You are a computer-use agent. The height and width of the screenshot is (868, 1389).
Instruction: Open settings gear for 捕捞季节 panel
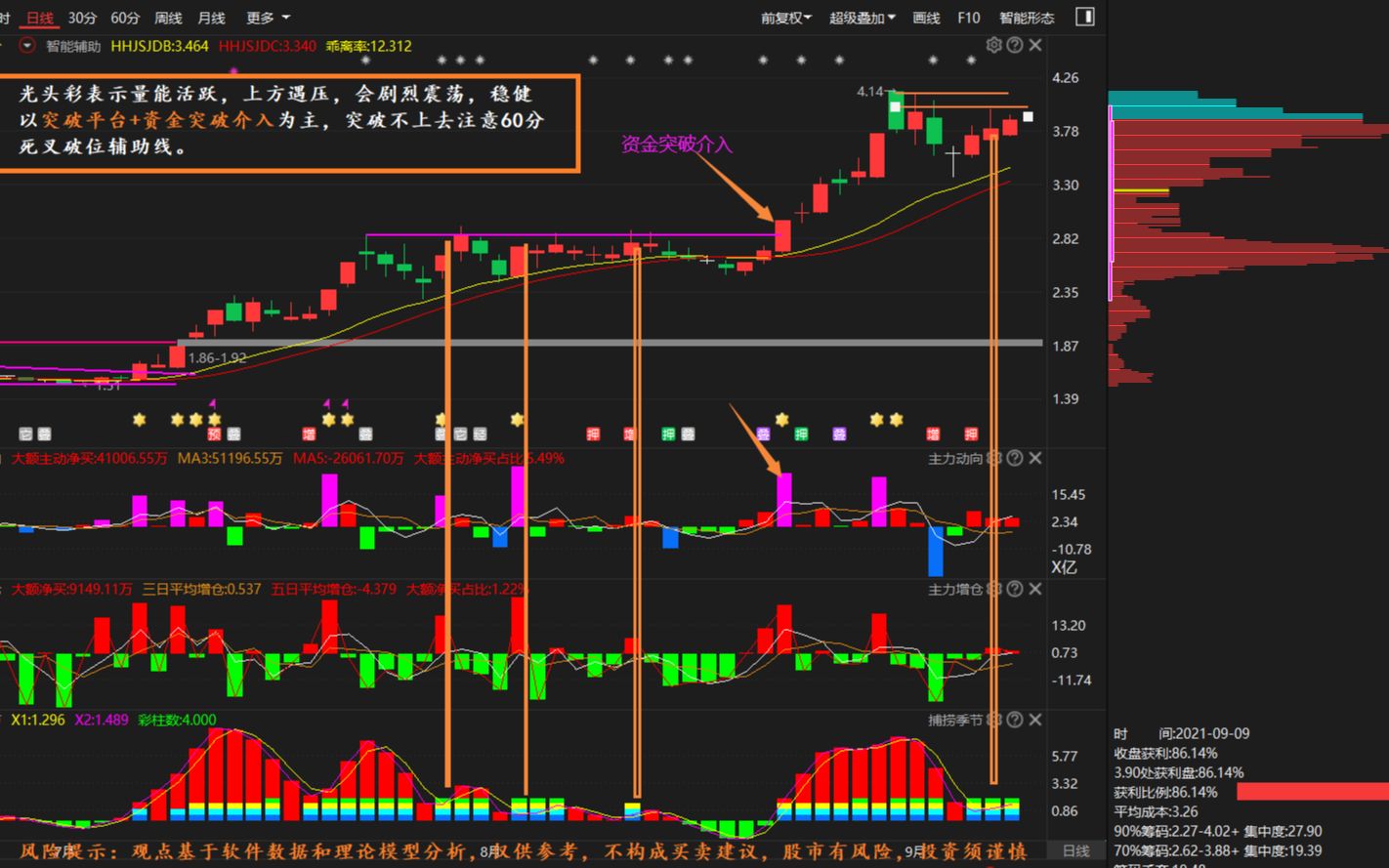tap(993, 720)
